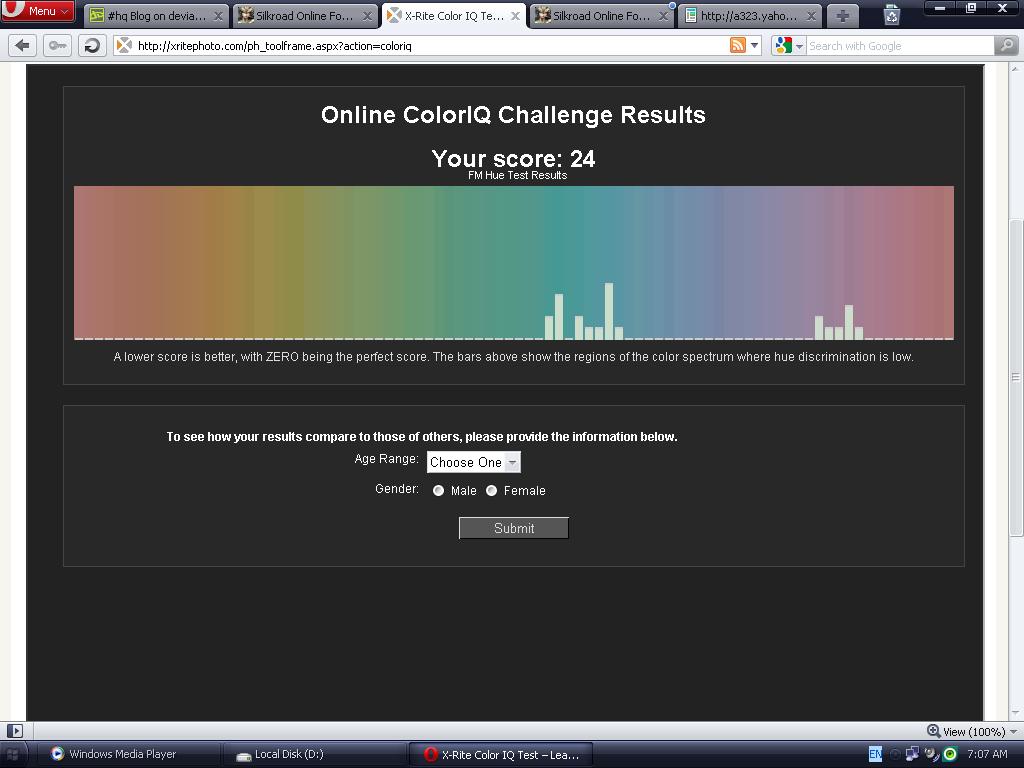Click the password wand key icon

57,46
